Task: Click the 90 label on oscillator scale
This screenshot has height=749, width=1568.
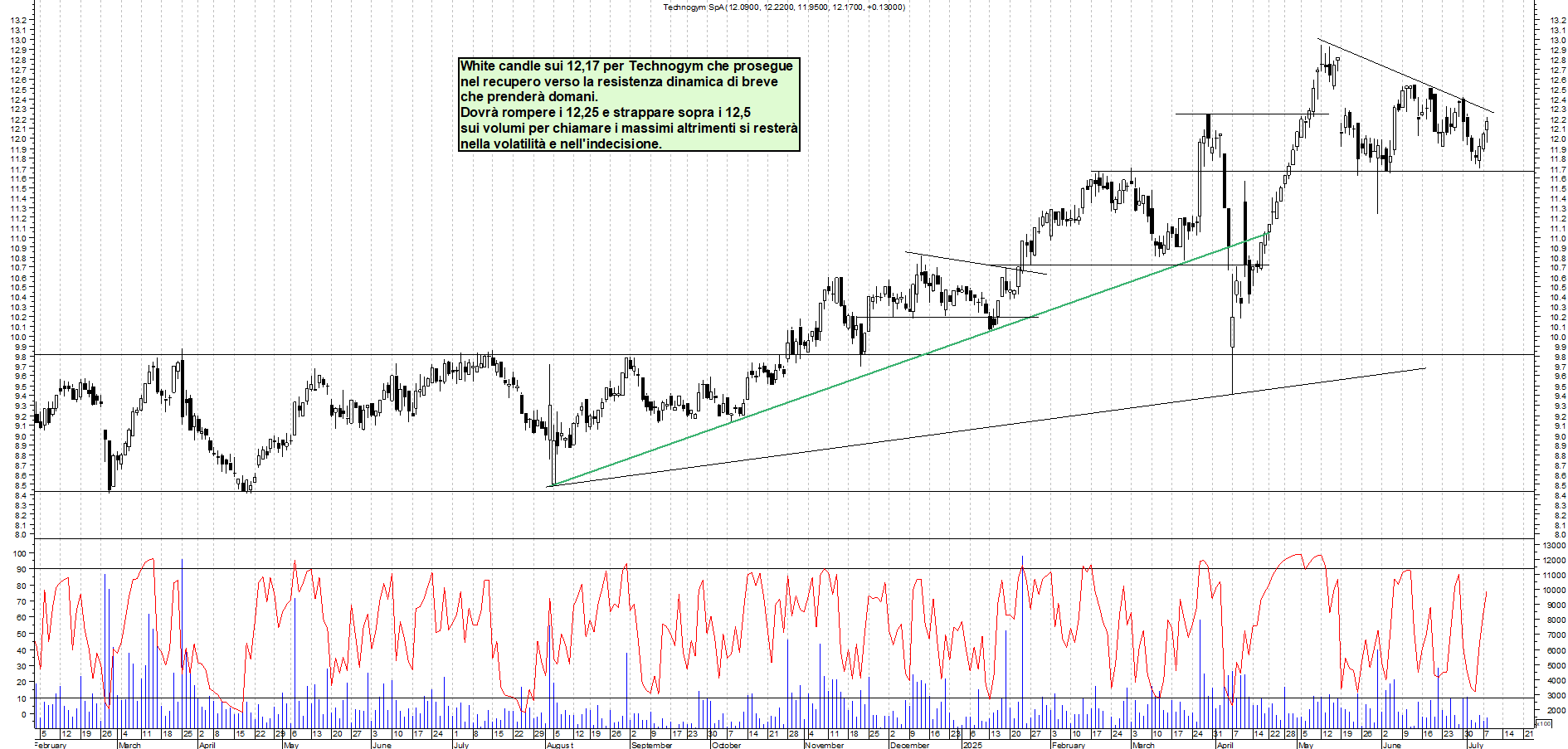Action: (x=22, y=570)
